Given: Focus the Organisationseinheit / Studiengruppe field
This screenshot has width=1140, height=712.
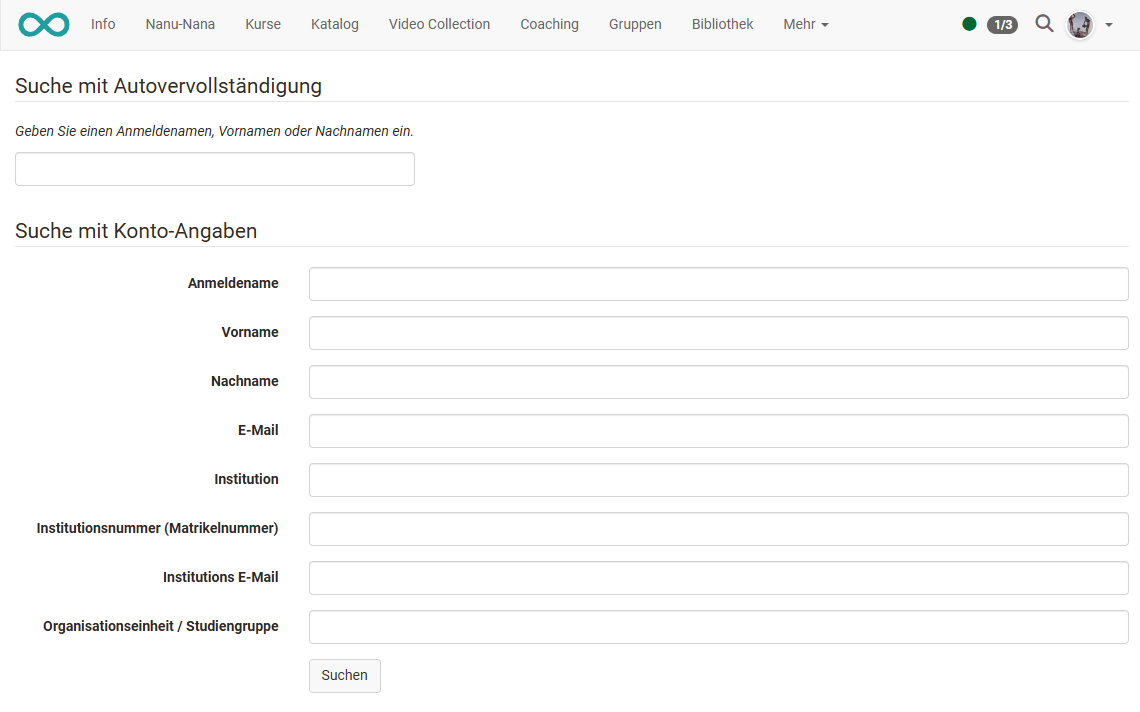Looking at the screenshot, I should pos(718,626).
